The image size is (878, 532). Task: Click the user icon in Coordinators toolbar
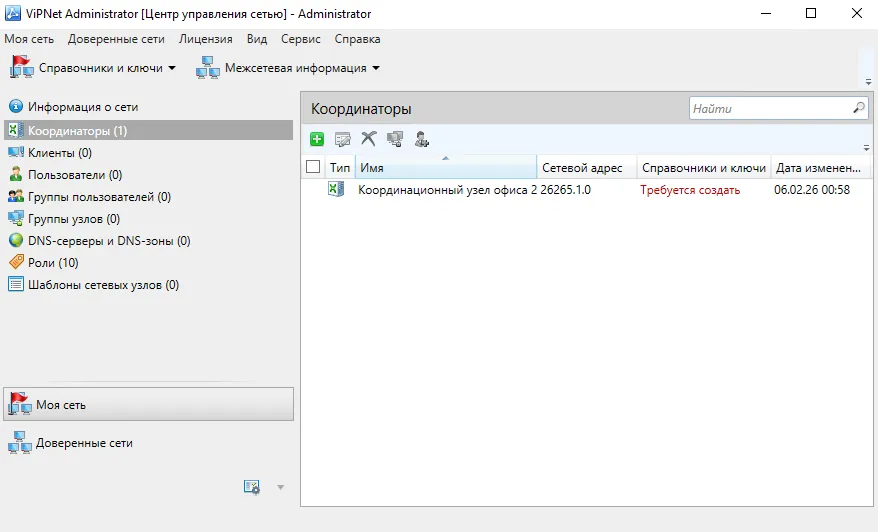click(x=421, y=139)
